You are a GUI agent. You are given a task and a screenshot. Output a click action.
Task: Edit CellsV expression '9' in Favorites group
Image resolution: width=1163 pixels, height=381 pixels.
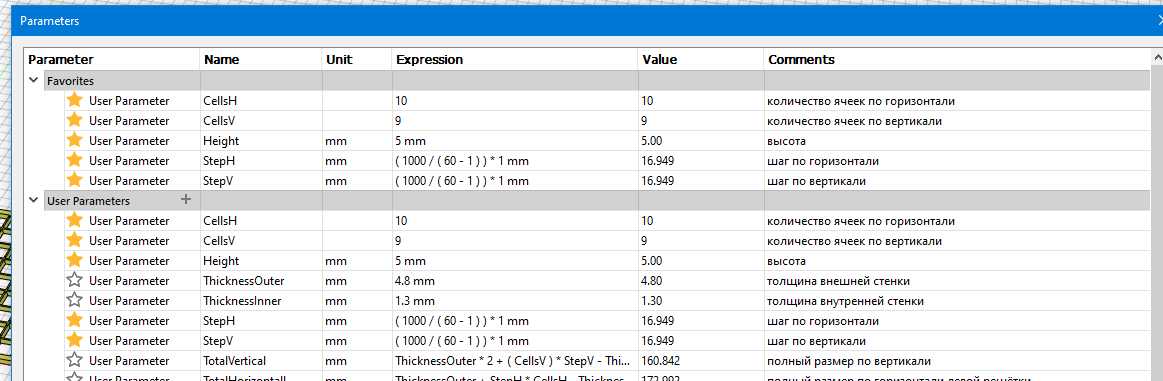click(x=515, y=121)
